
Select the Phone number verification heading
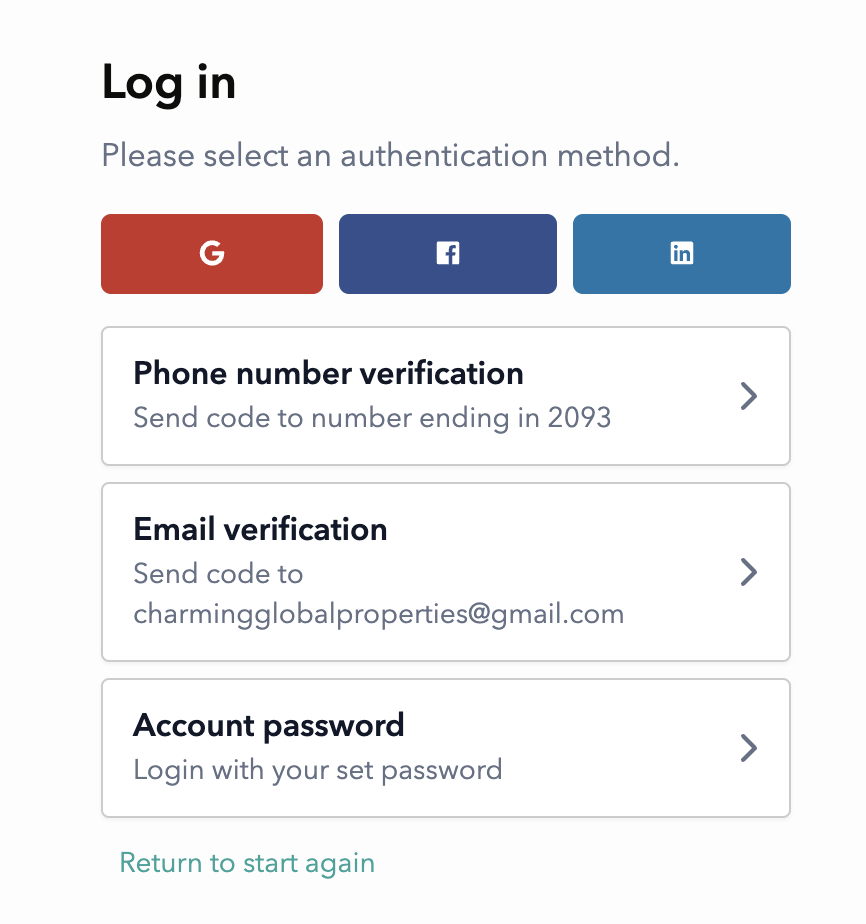click(328, 373)
